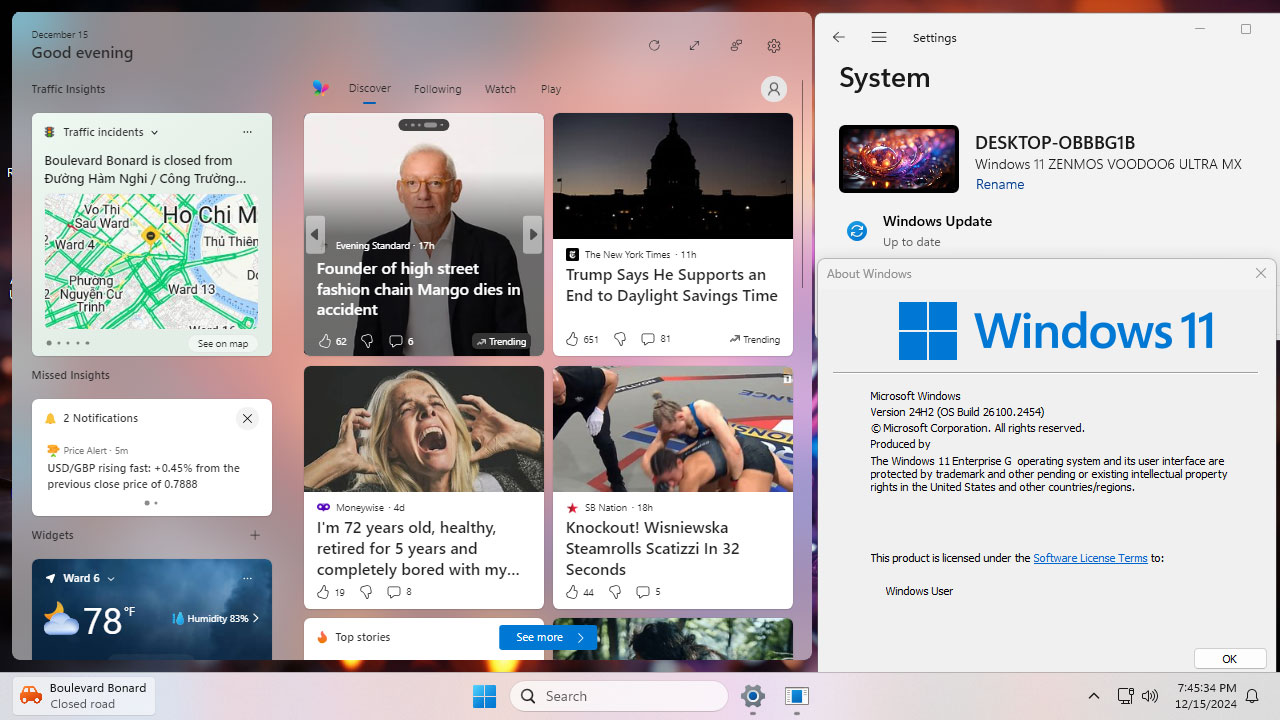The width and height of the screenshot is (1280, 720).
Task: Open volume control in system tray
Action: click(x=1150, y=696)
